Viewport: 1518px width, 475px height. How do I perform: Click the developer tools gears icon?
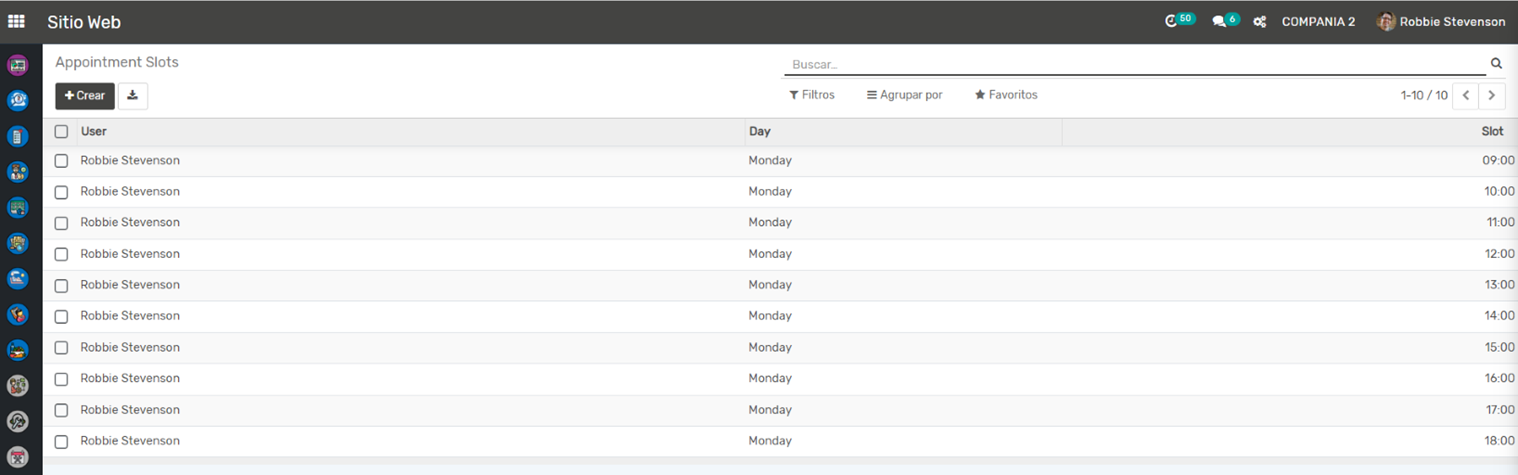pos(1260,22)
